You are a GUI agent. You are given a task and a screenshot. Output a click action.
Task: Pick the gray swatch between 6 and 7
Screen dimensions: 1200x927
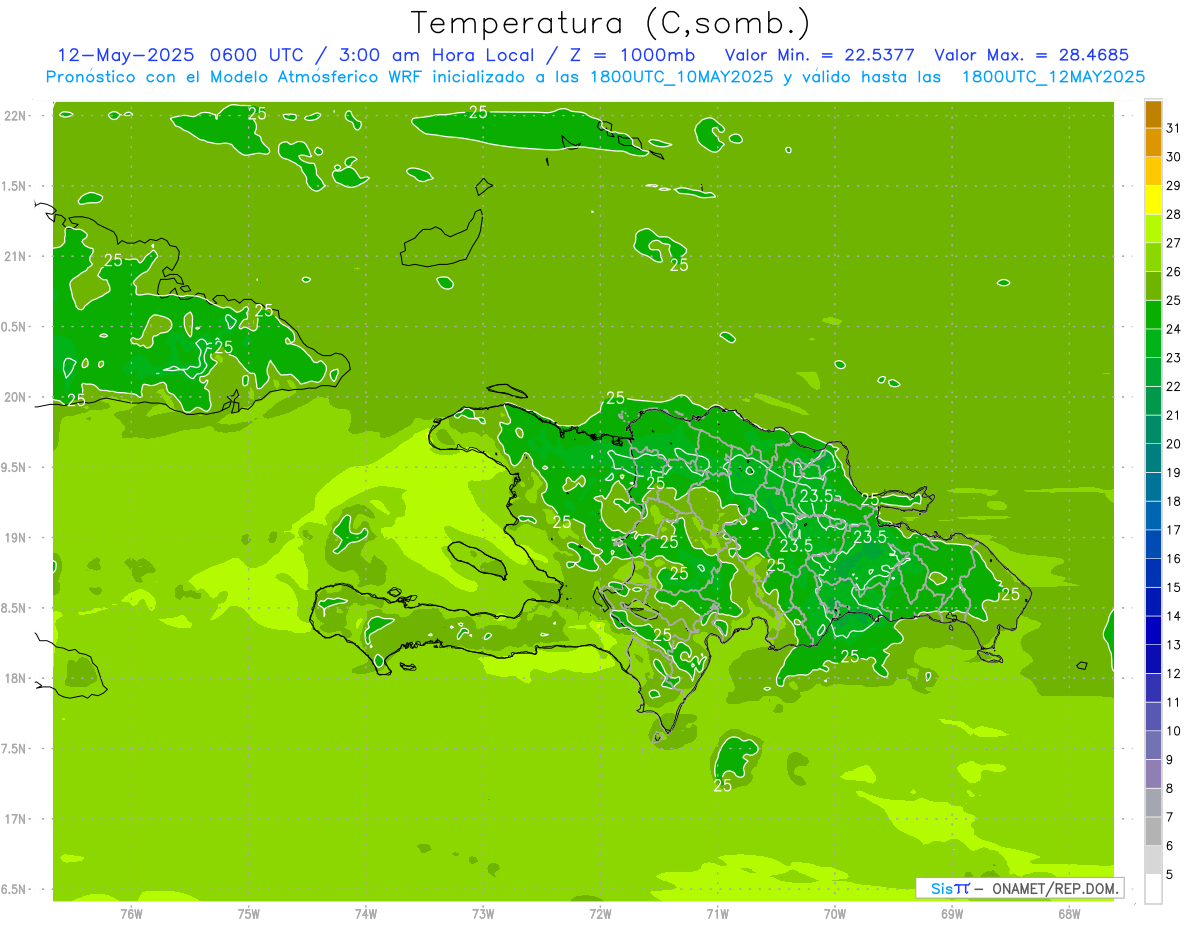[1153, 832]
